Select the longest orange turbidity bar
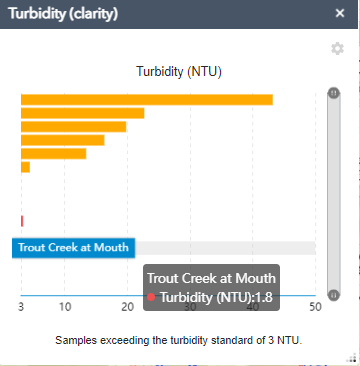Image resolution: width=360 pixels, height=366 pixels. [147, 100]
